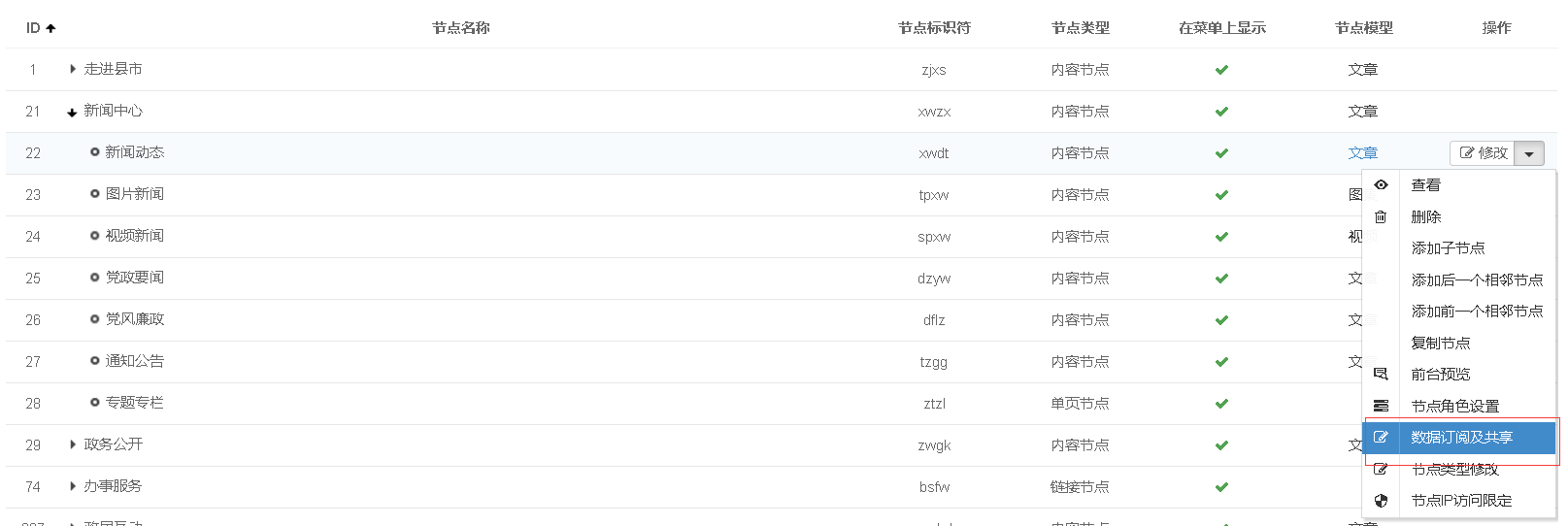Click the shield icon beside 节点IP访问限定
1568x526 pixels.
(x=1381, y=501)
